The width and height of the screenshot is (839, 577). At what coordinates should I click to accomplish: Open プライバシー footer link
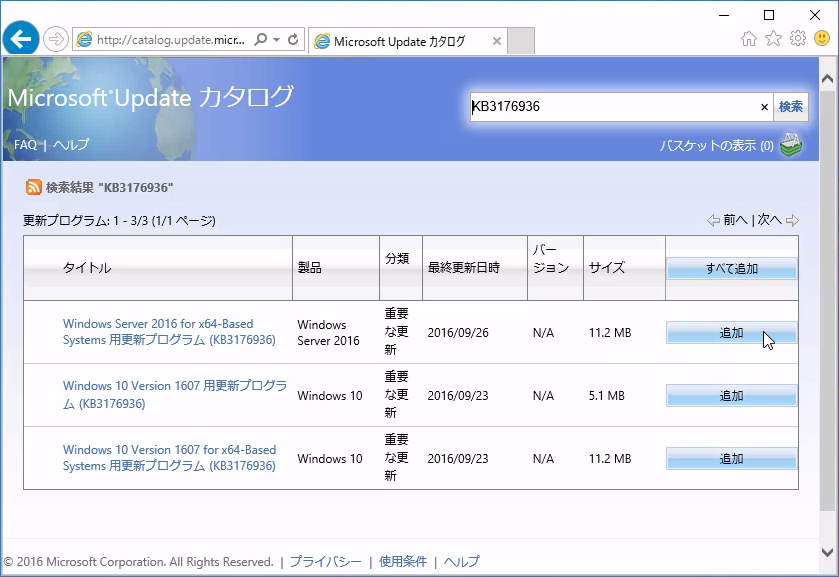coord(326,561)
